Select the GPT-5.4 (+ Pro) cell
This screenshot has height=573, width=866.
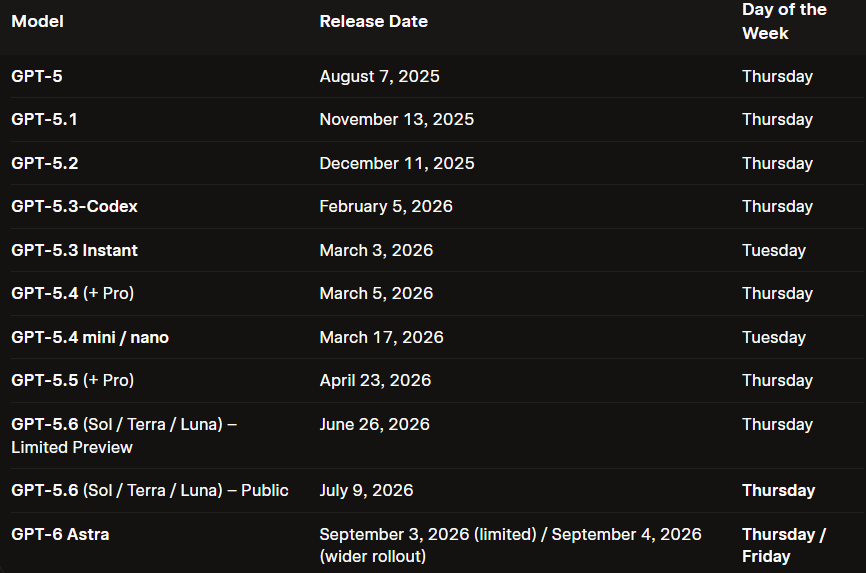72,293
